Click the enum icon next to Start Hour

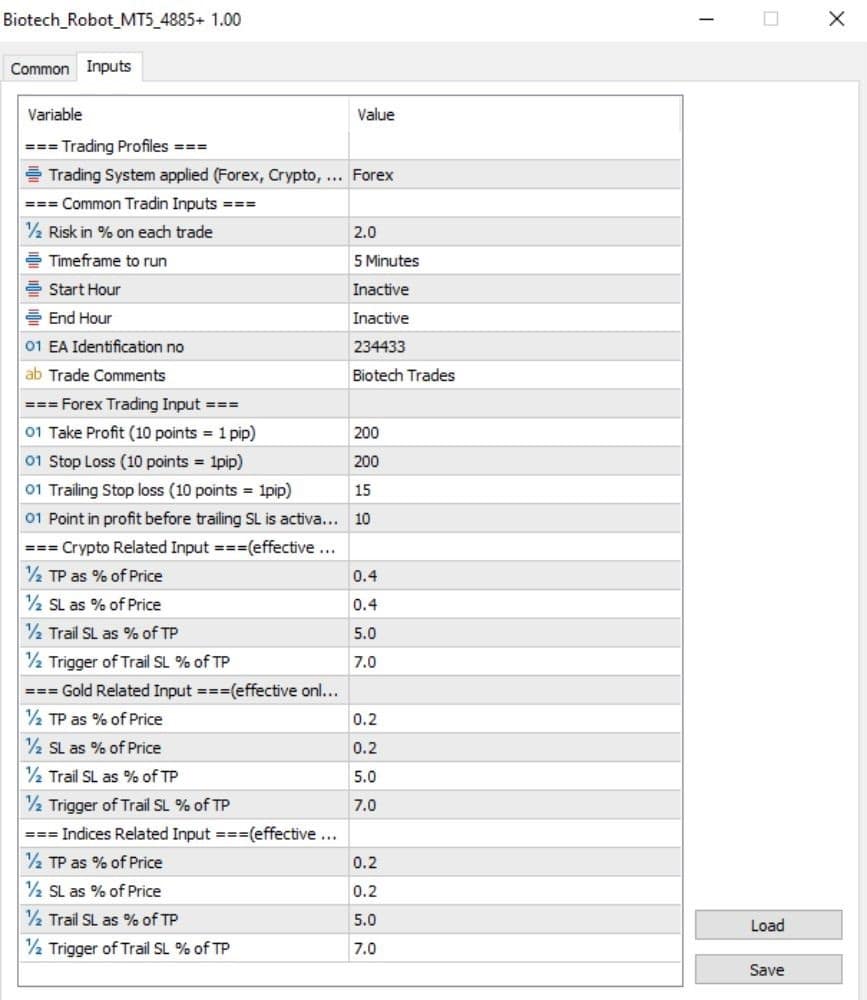coord(33,289)
